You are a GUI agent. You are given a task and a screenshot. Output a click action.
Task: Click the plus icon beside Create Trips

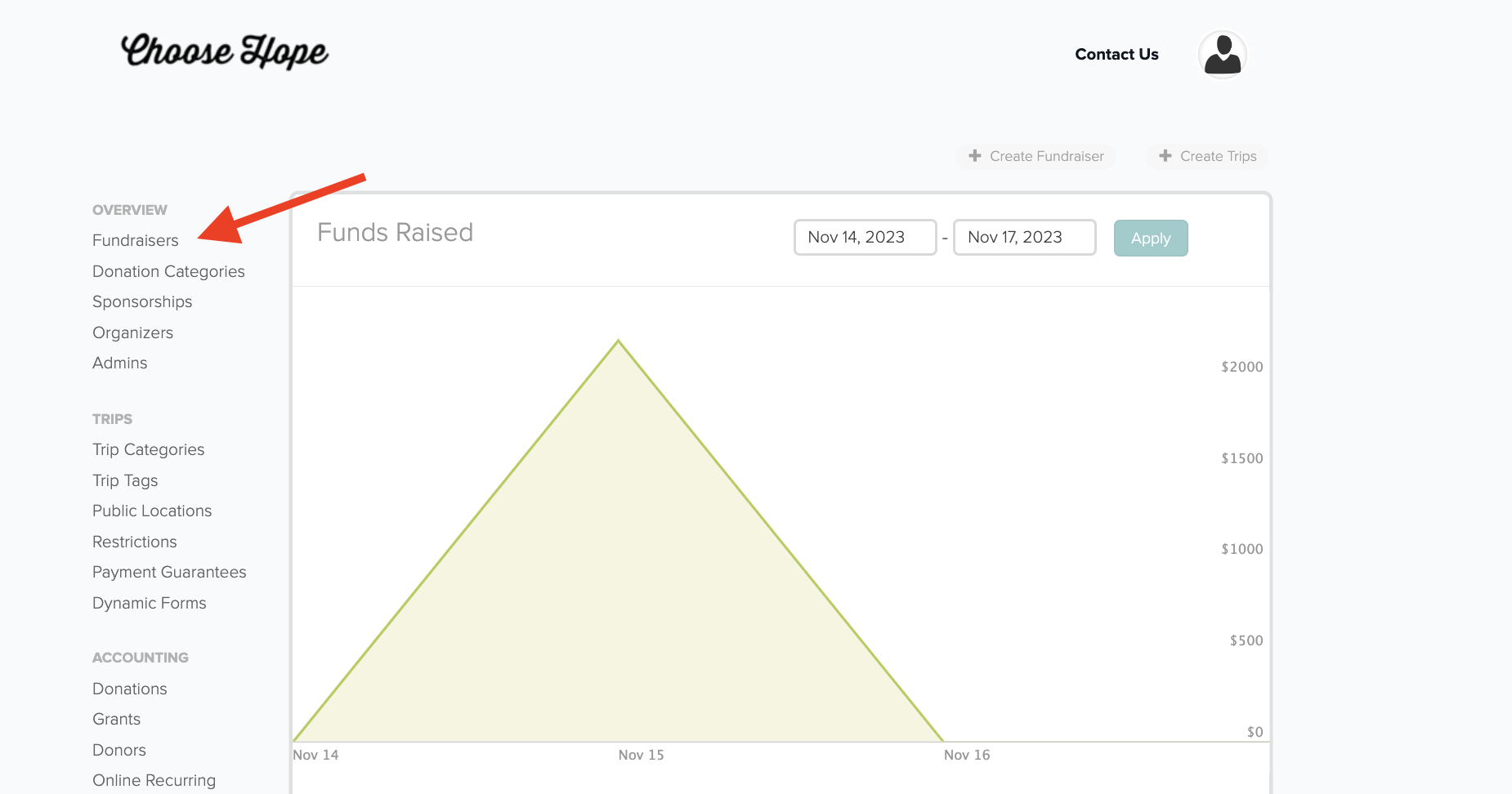coord(1165,155)
